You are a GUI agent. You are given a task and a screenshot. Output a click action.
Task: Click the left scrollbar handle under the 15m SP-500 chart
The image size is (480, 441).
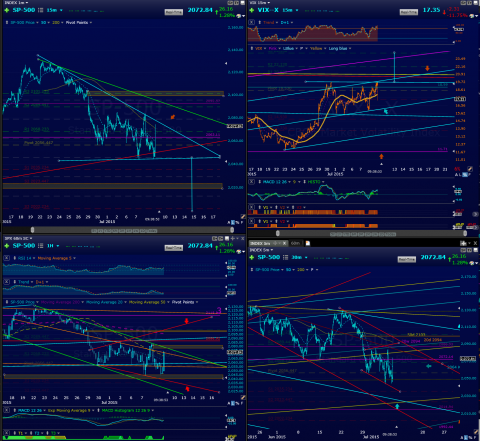[x=32, y=230]
